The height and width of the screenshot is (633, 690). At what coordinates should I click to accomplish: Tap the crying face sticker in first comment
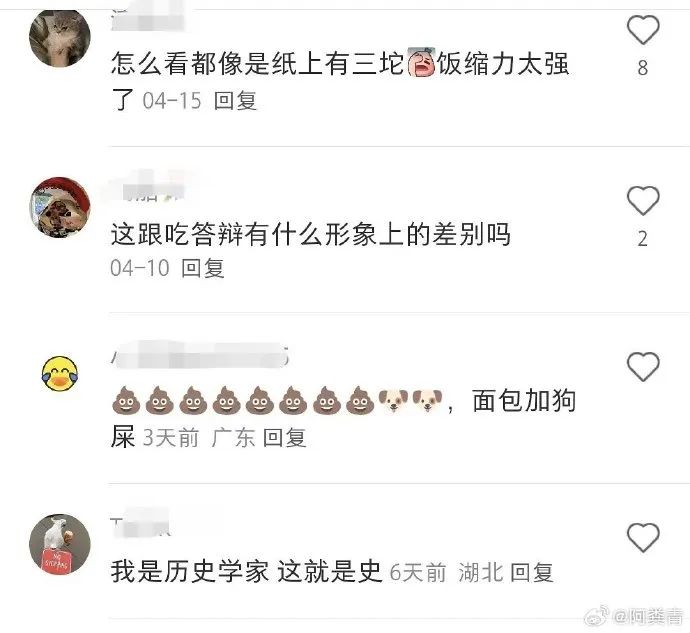click(421, 61)
